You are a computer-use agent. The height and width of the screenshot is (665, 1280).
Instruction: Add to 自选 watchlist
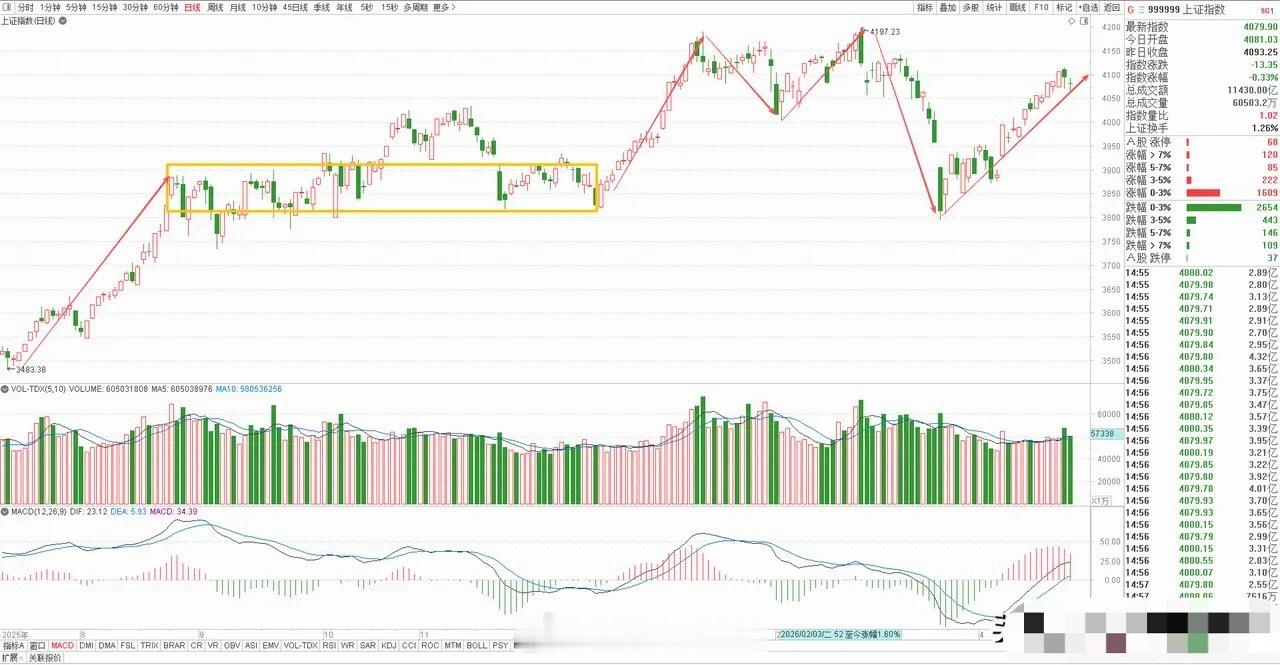(1088, 7)
